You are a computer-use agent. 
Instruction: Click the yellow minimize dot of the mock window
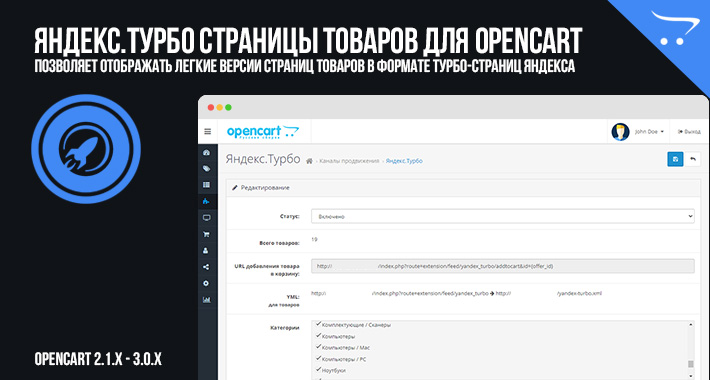(220, 107)
